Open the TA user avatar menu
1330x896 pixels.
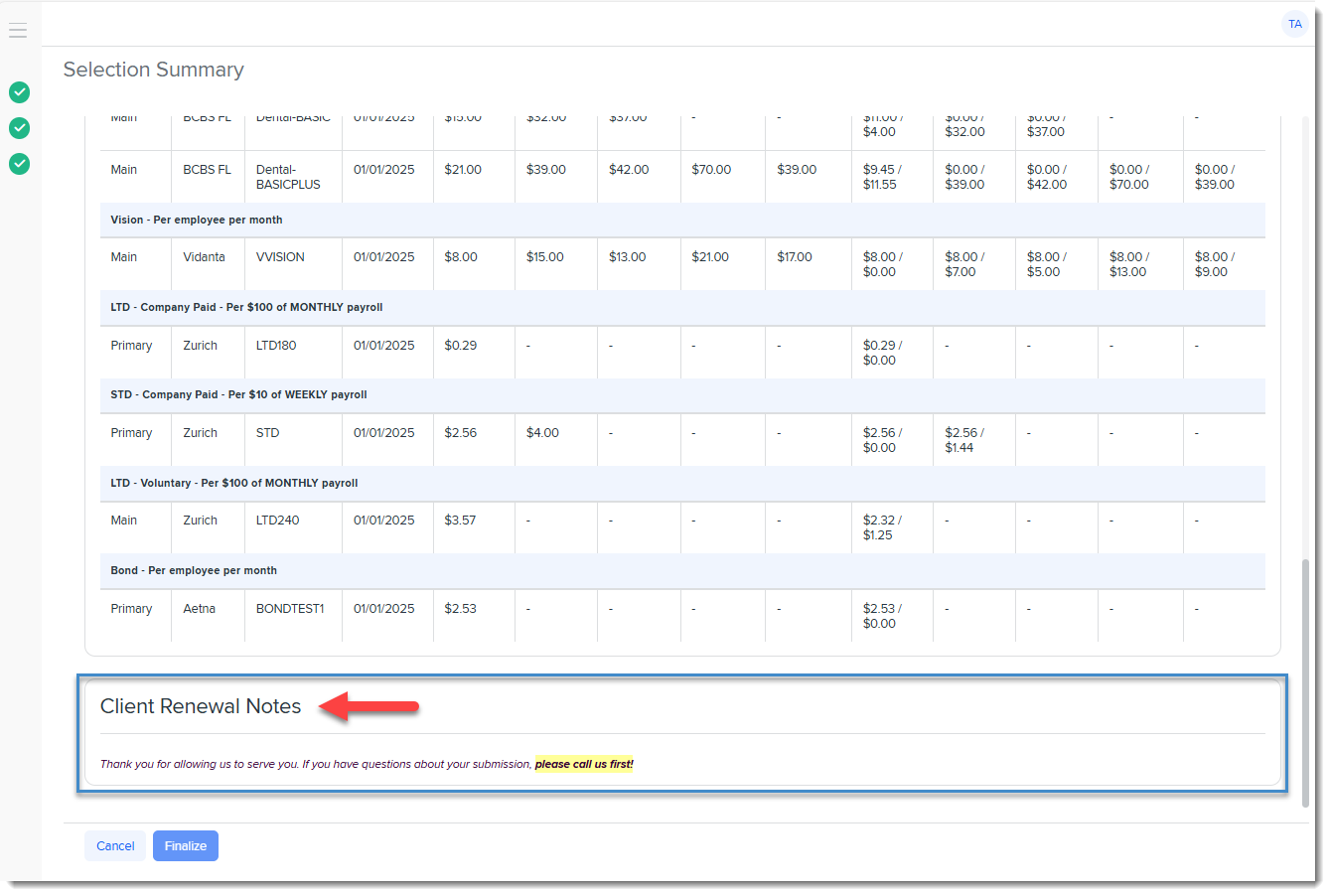pyautogui.click(x=1294, y=25)
